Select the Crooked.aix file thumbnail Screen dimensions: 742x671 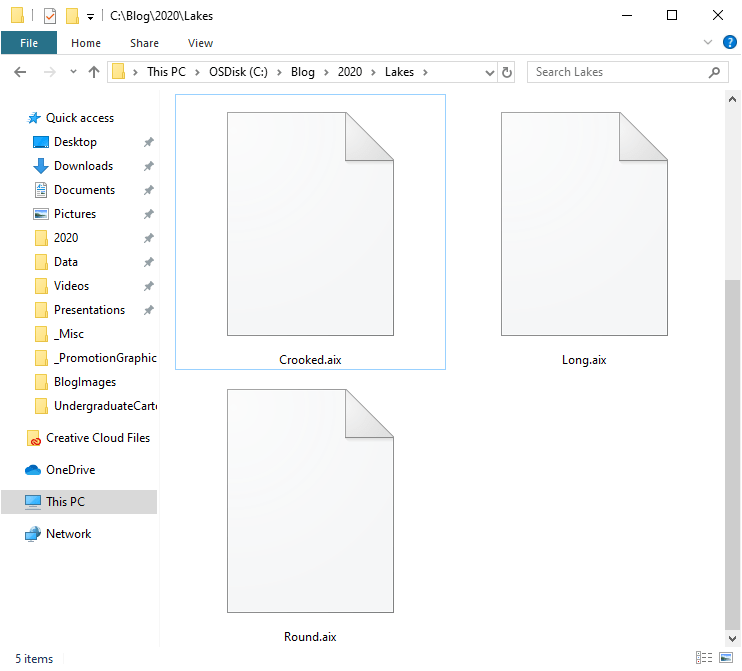pos(310,224)
